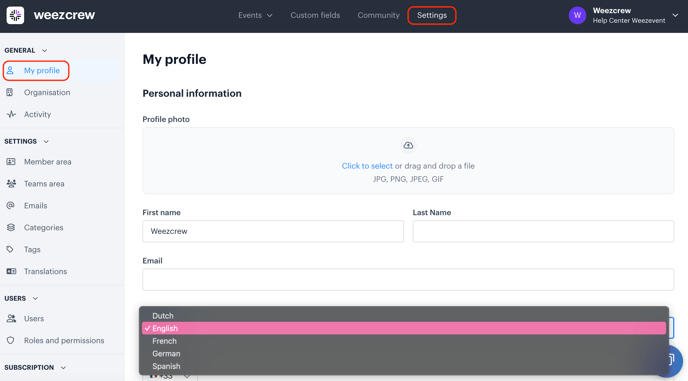Expand the Weezcrew account menu chevron

pos(675,15)
